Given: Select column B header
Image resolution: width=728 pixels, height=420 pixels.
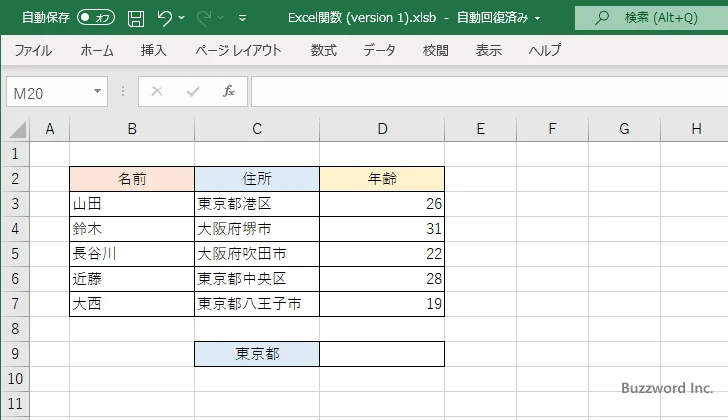Looking at the screenshot, I should (x=132, y=129).
